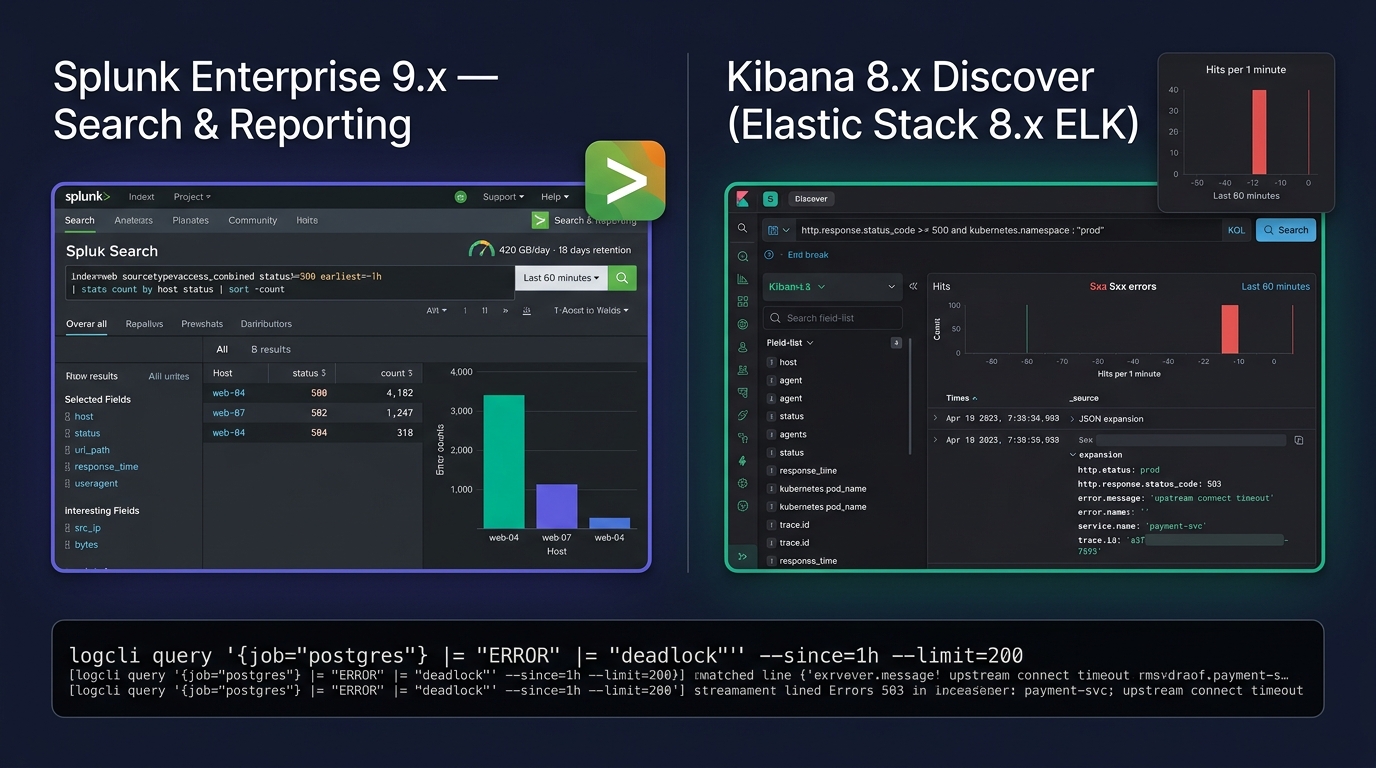
Task: Click the red bar in Kibana Hits histogram
Action: pos(1230,329)
